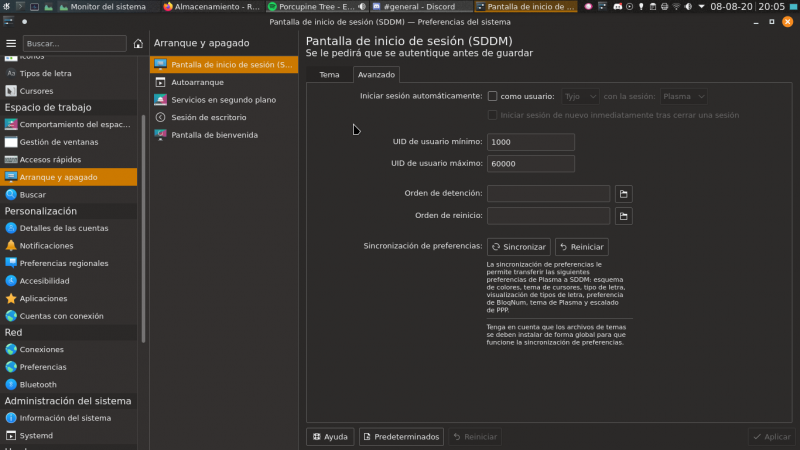The width and height of the screenshot is (800, 450).
Task: Select Arranque y apagado category
Action: (x=68, y=177)
